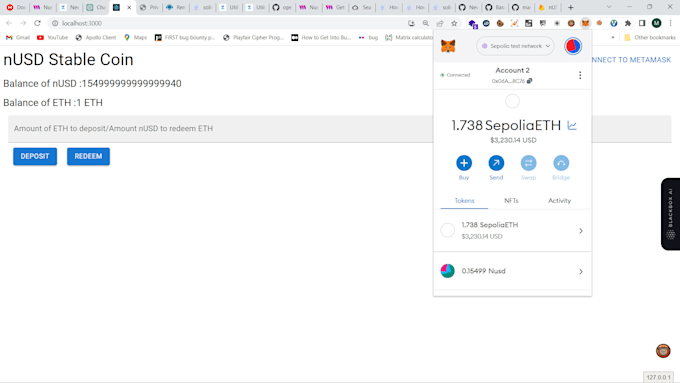
Task: Click the MetaMask fox logo in popup
Action: point(448,46)
